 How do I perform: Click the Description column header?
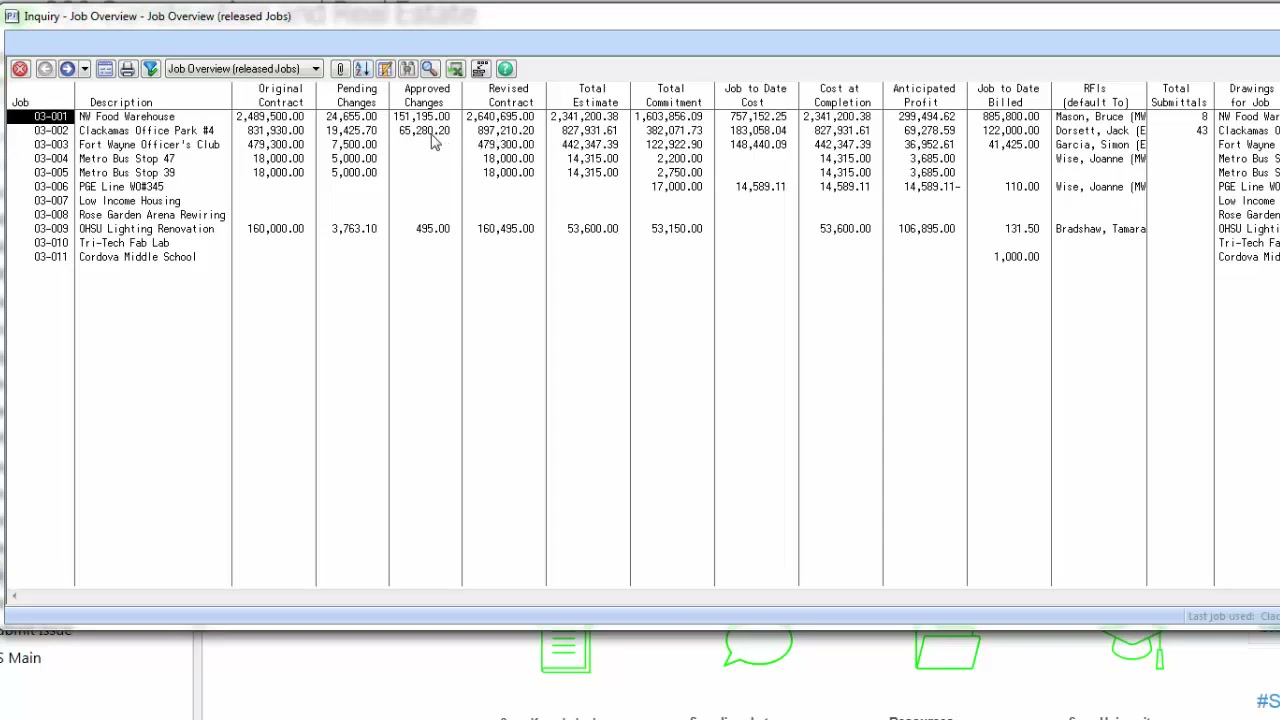(121, 103)
